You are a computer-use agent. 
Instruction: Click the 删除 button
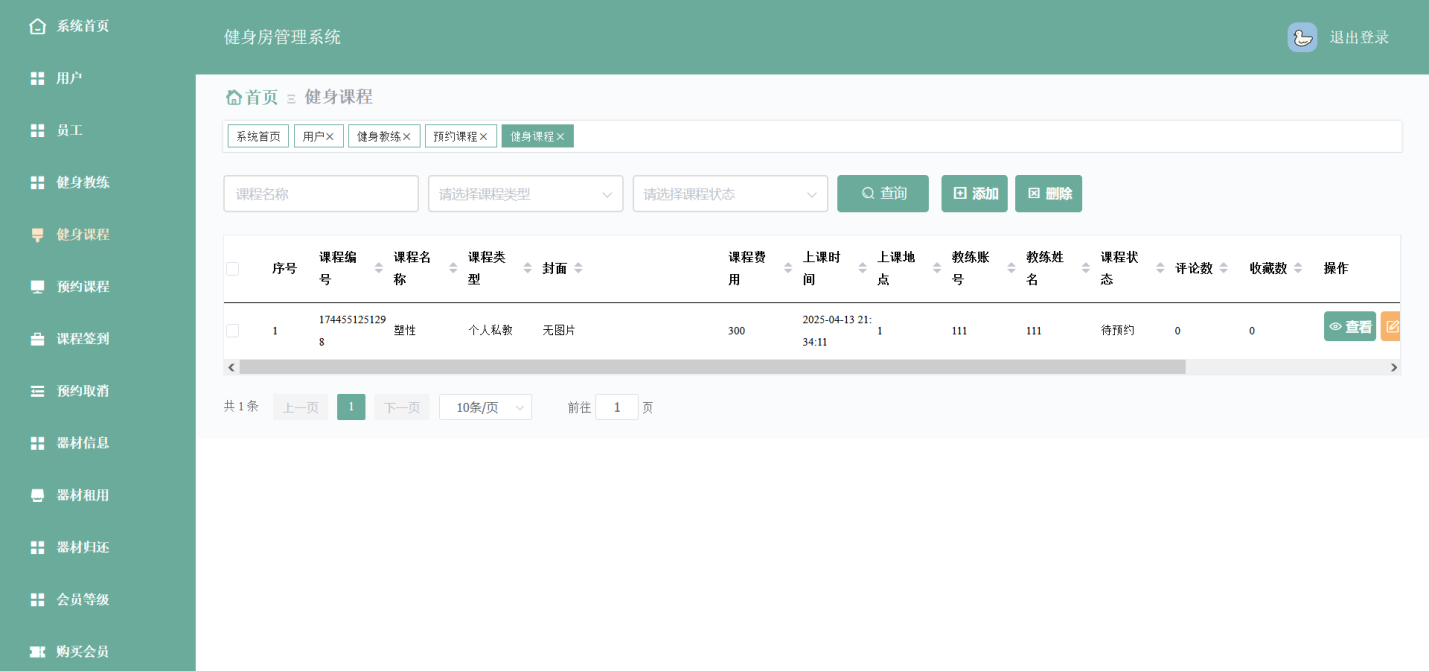[x=1048, y=194]
